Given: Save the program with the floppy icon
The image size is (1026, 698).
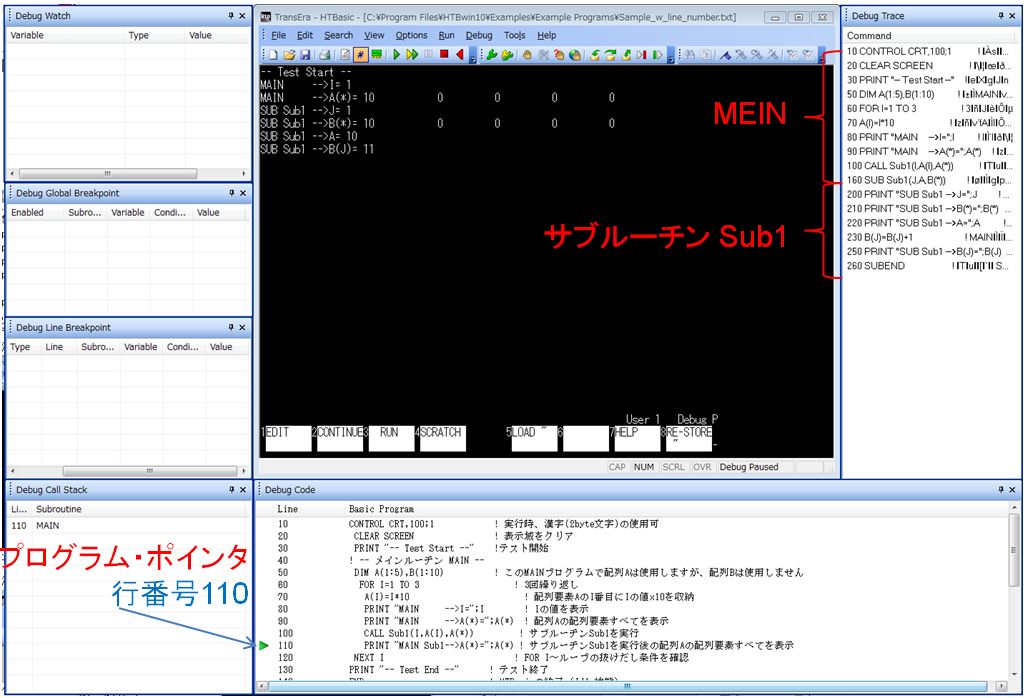Looking at the screenshot, I should (x=305, y=55).
